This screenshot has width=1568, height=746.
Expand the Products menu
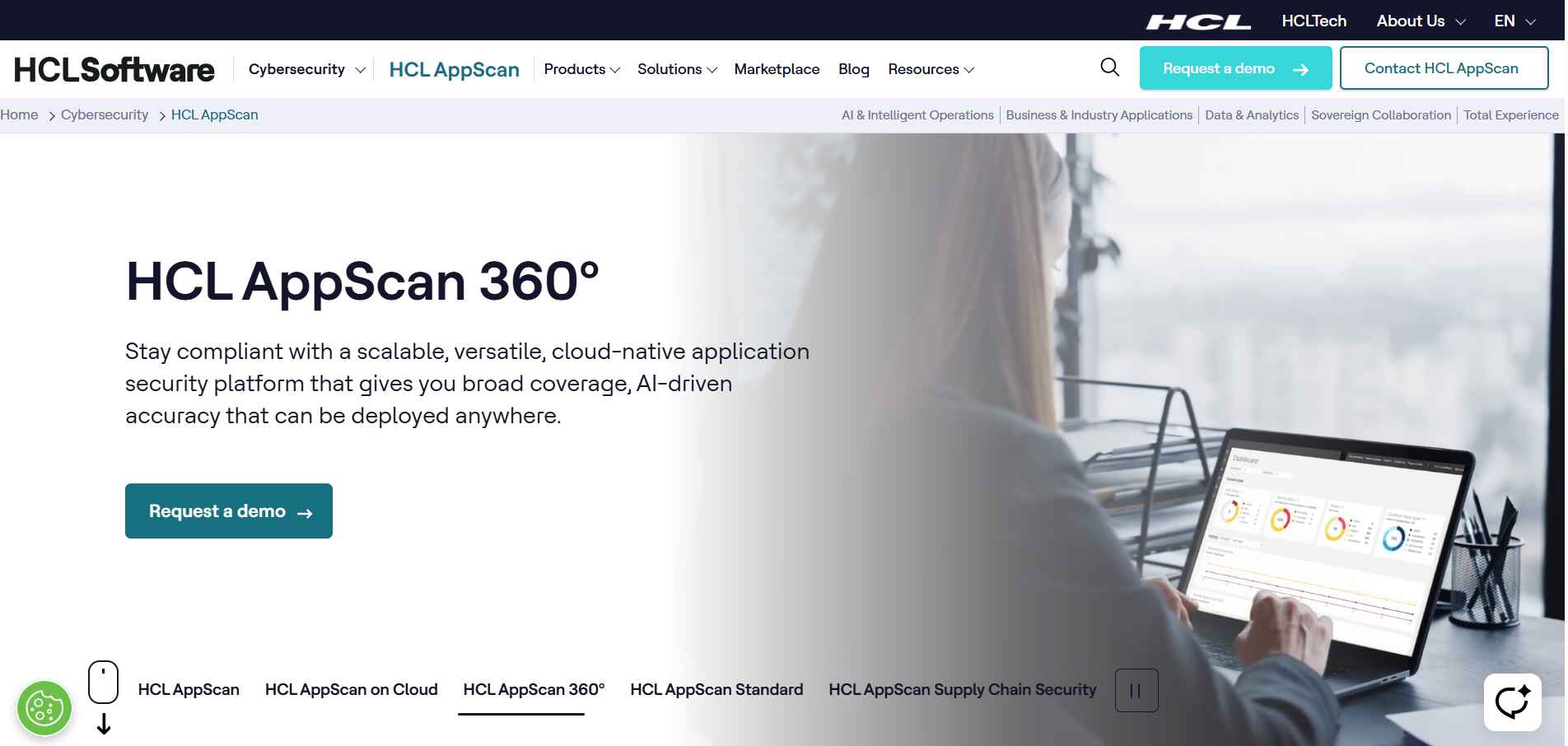coord(581,69)
